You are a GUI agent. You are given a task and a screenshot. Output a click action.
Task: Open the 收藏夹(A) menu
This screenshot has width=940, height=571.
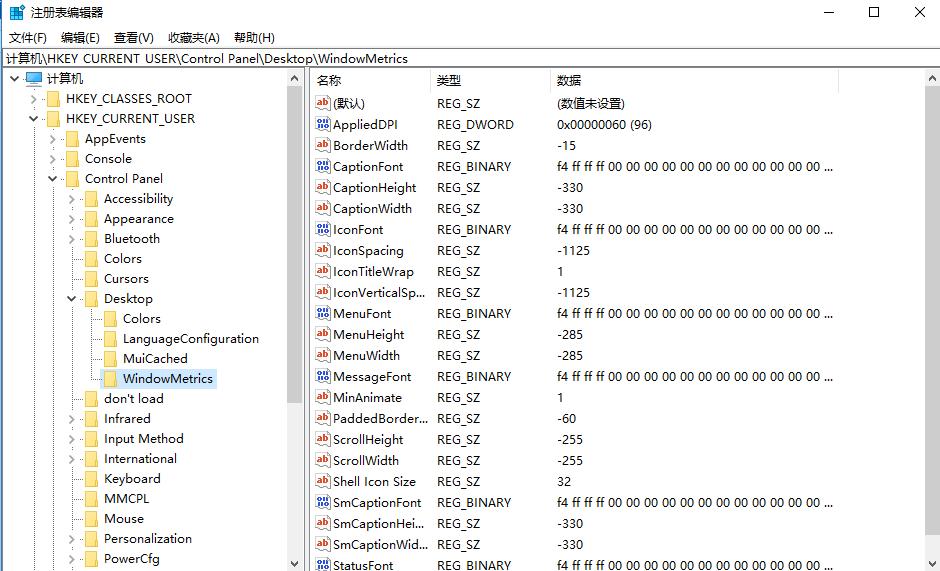coord(194,38)
